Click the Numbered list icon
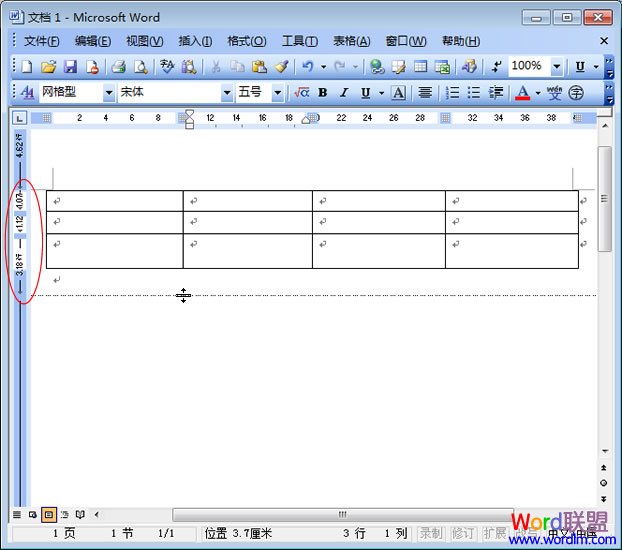This screenshot has height=550, width=622. [x=452, y=93]
